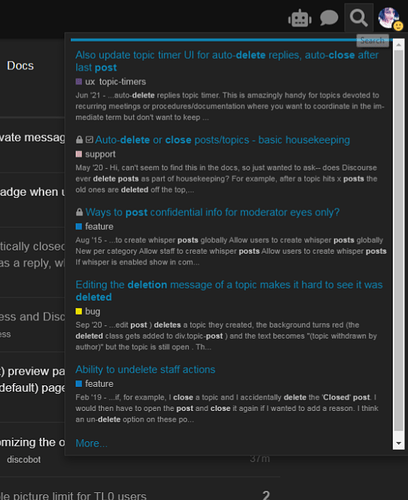Viewport: 408px width, 500px height.
Task: Open the user avatar profile menu
Action: point(388,18)
